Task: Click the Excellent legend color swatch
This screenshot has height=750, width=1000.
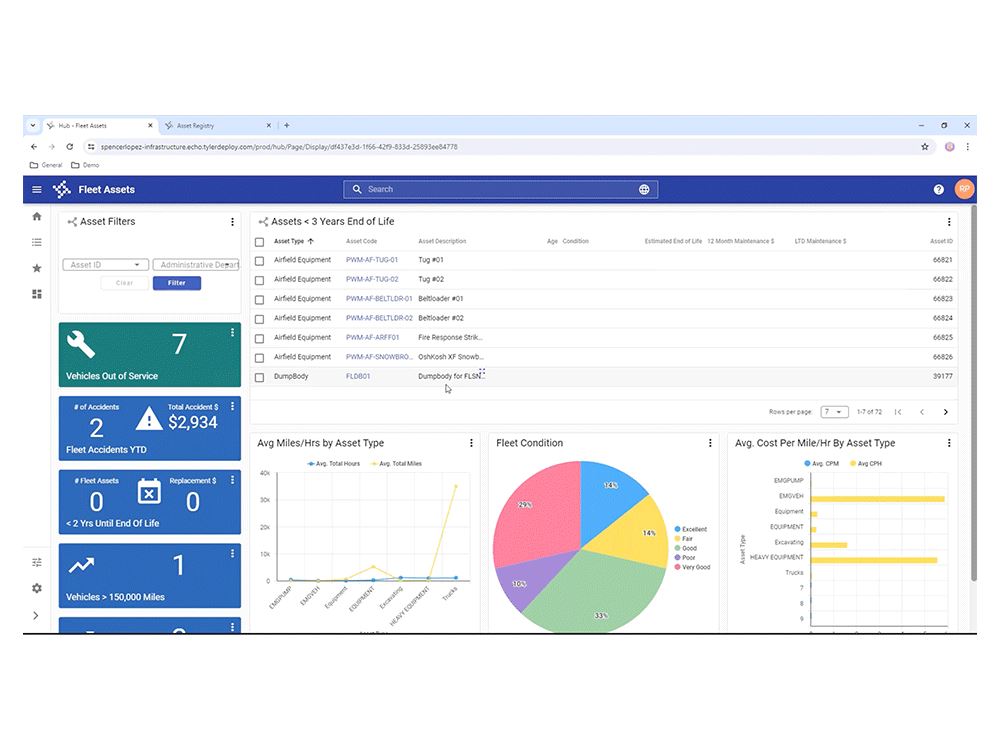Action: [x=678, y=529]
